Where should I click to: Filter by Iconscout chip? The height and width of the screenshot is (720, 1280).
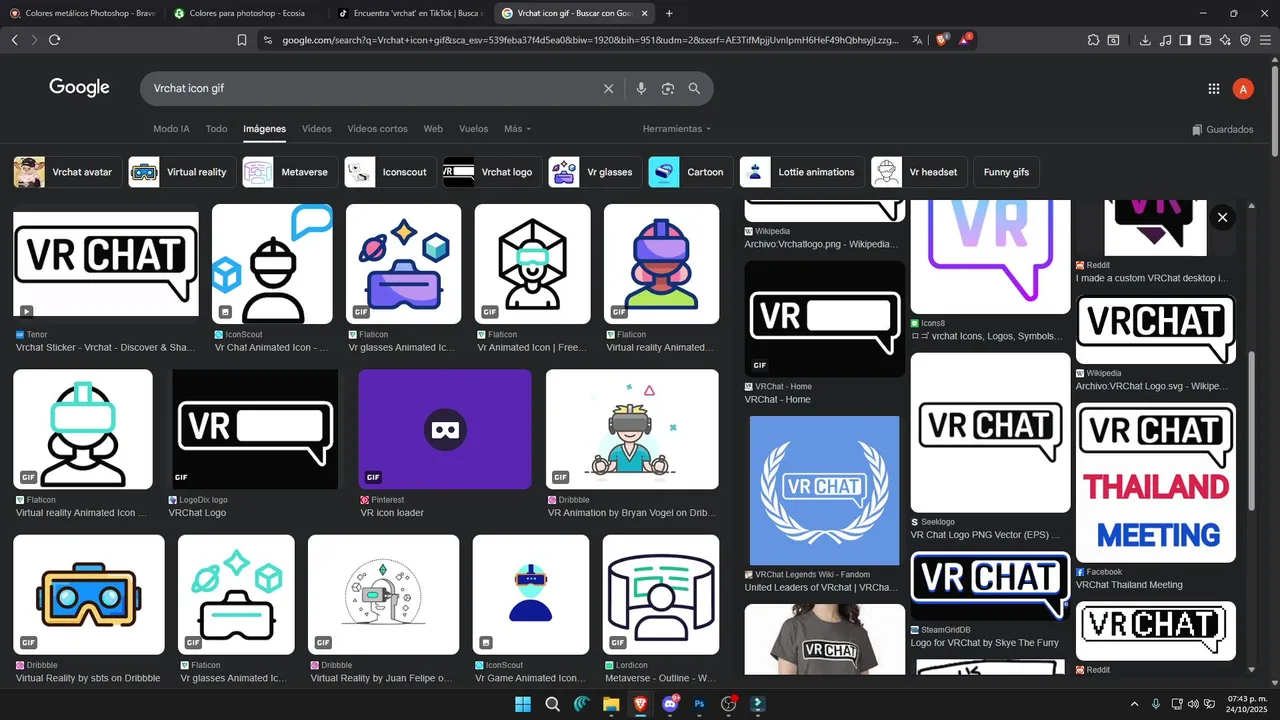tap(390, 172)
